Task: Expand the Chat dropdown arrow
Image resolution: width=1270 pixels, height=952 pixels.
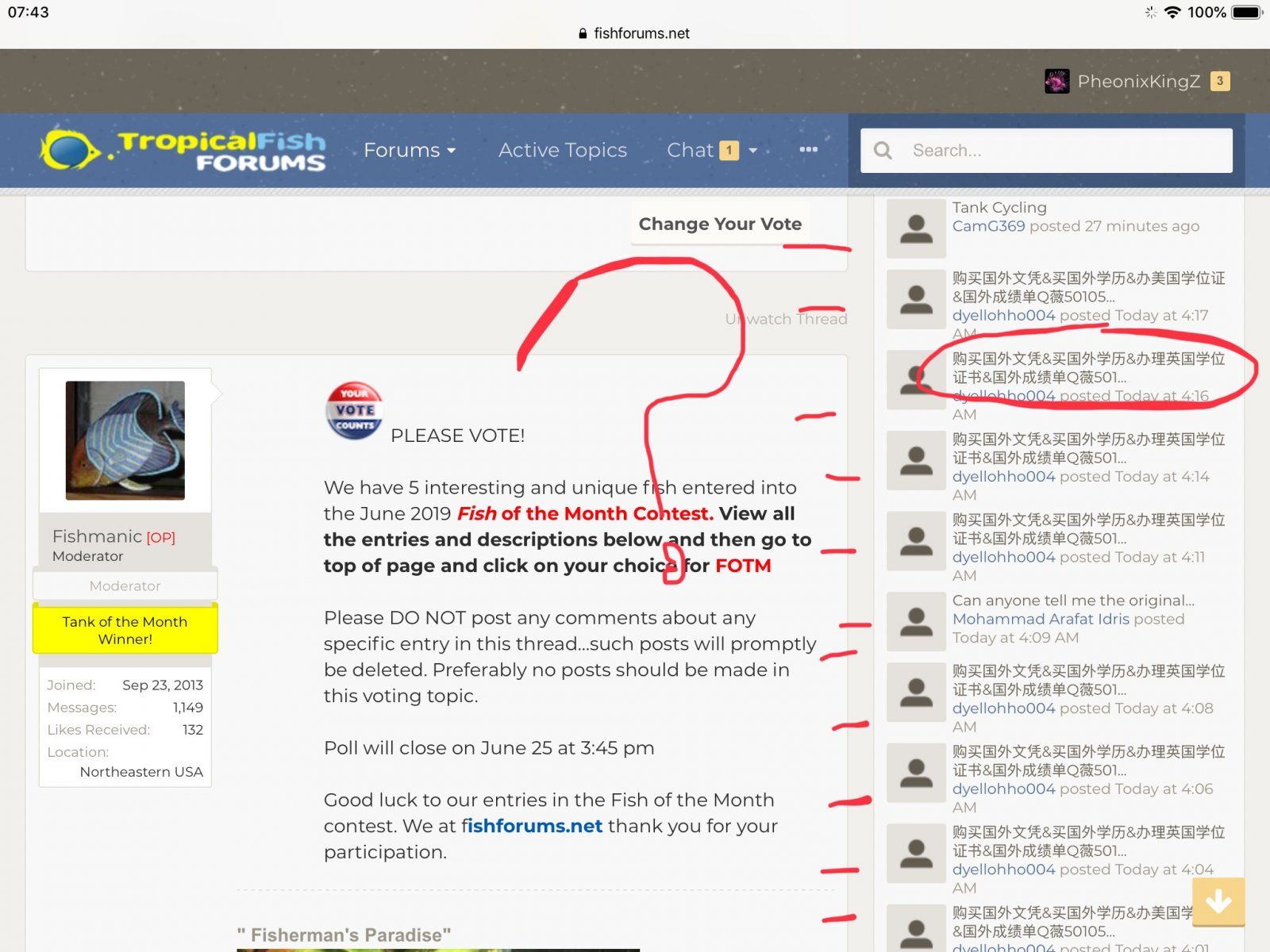Action: pyautogui.click(x=752, y=150)
